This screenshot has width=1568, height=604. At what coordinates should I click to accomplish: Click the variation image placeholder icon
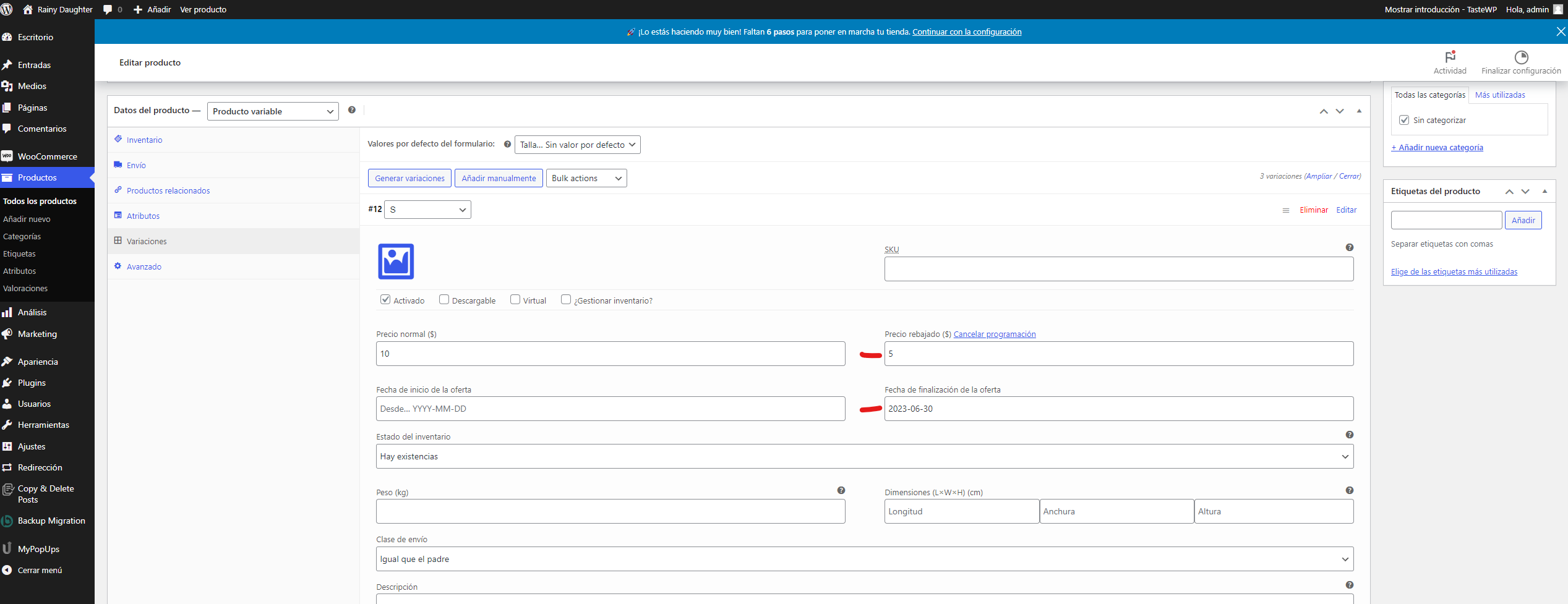396,262
